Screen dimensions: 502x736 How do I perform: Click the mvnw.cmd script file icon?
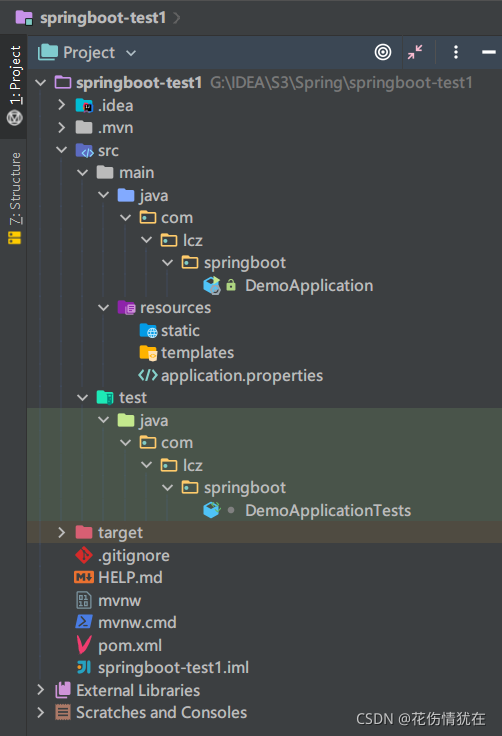(x=84, y=622)
